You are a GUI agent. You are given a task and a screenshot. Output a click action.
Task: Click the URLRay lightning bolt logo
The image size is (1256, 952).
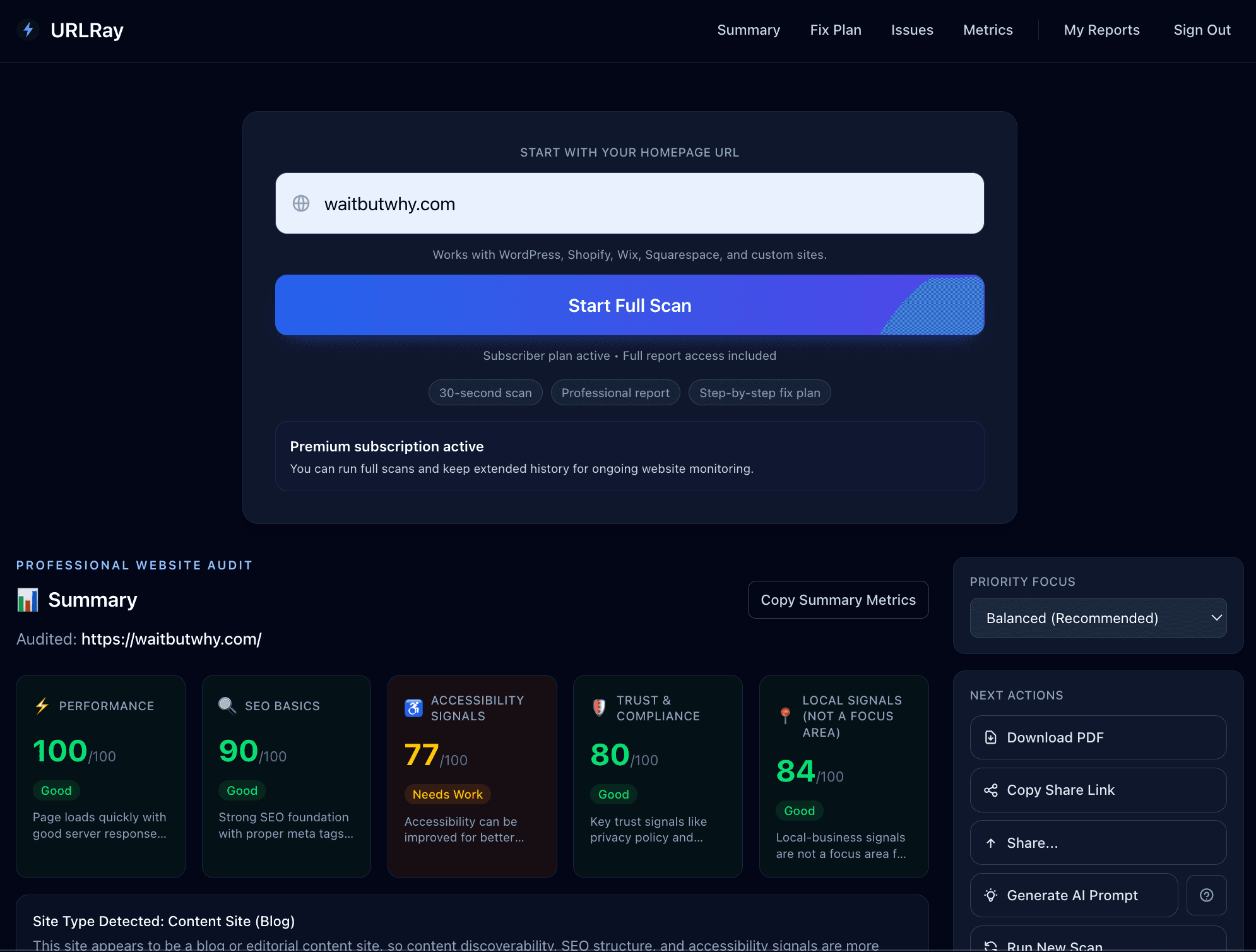coord(28,30)
